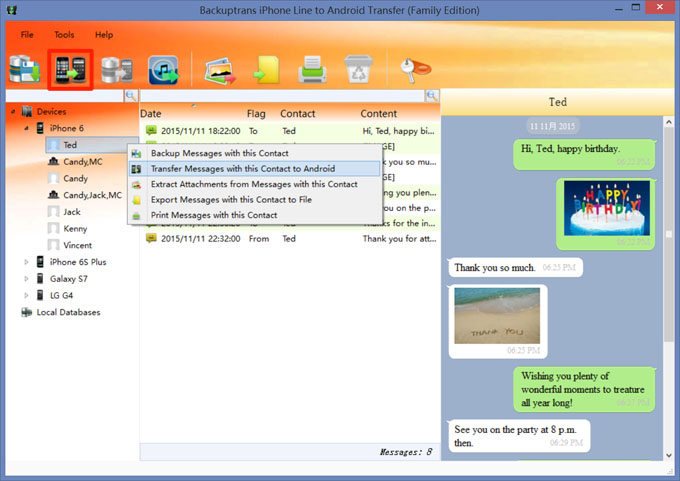Sort messages by Flag column header

point(256,114)
